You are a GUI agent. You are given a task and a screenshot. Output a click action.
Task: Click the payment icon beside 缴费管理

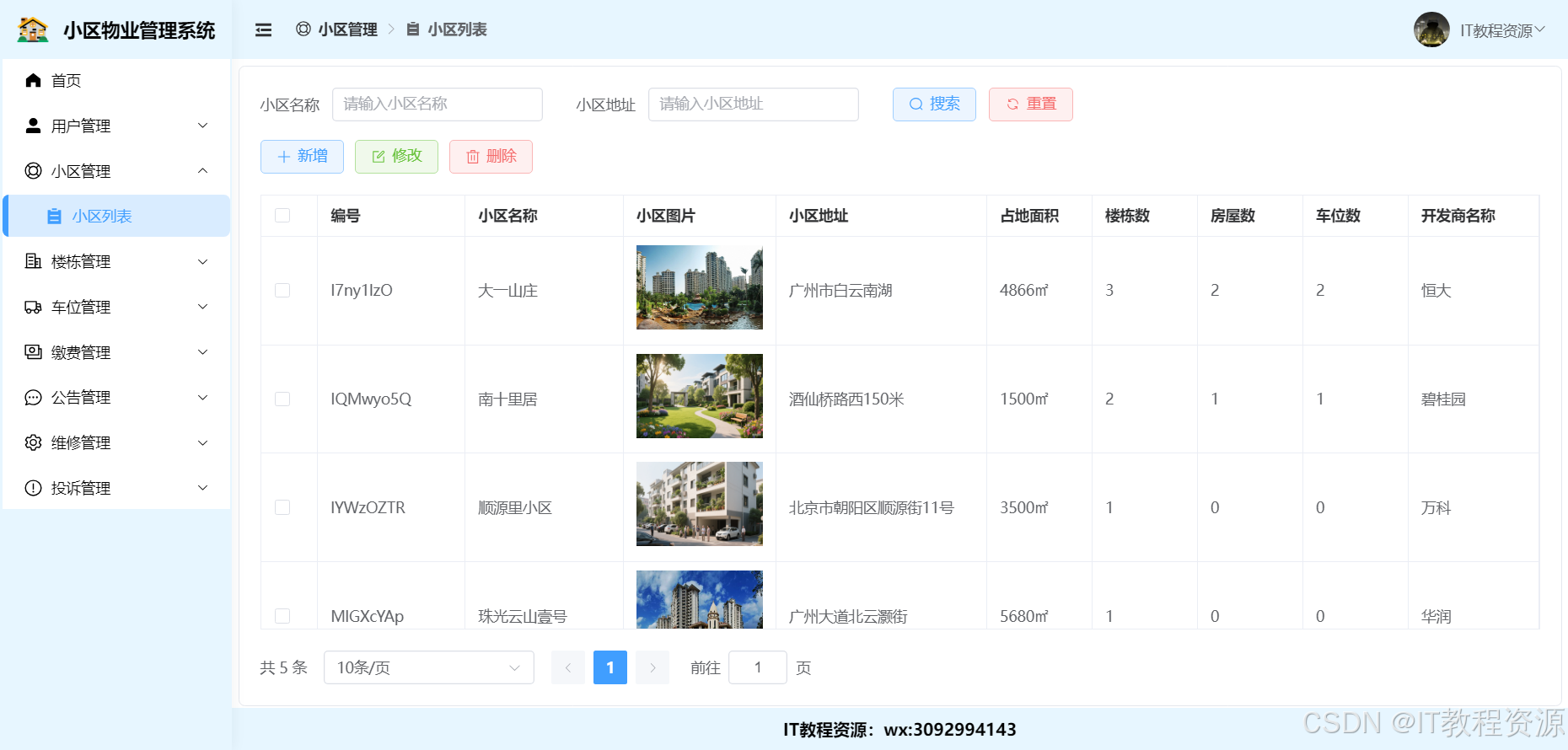[x=34, y=352]
